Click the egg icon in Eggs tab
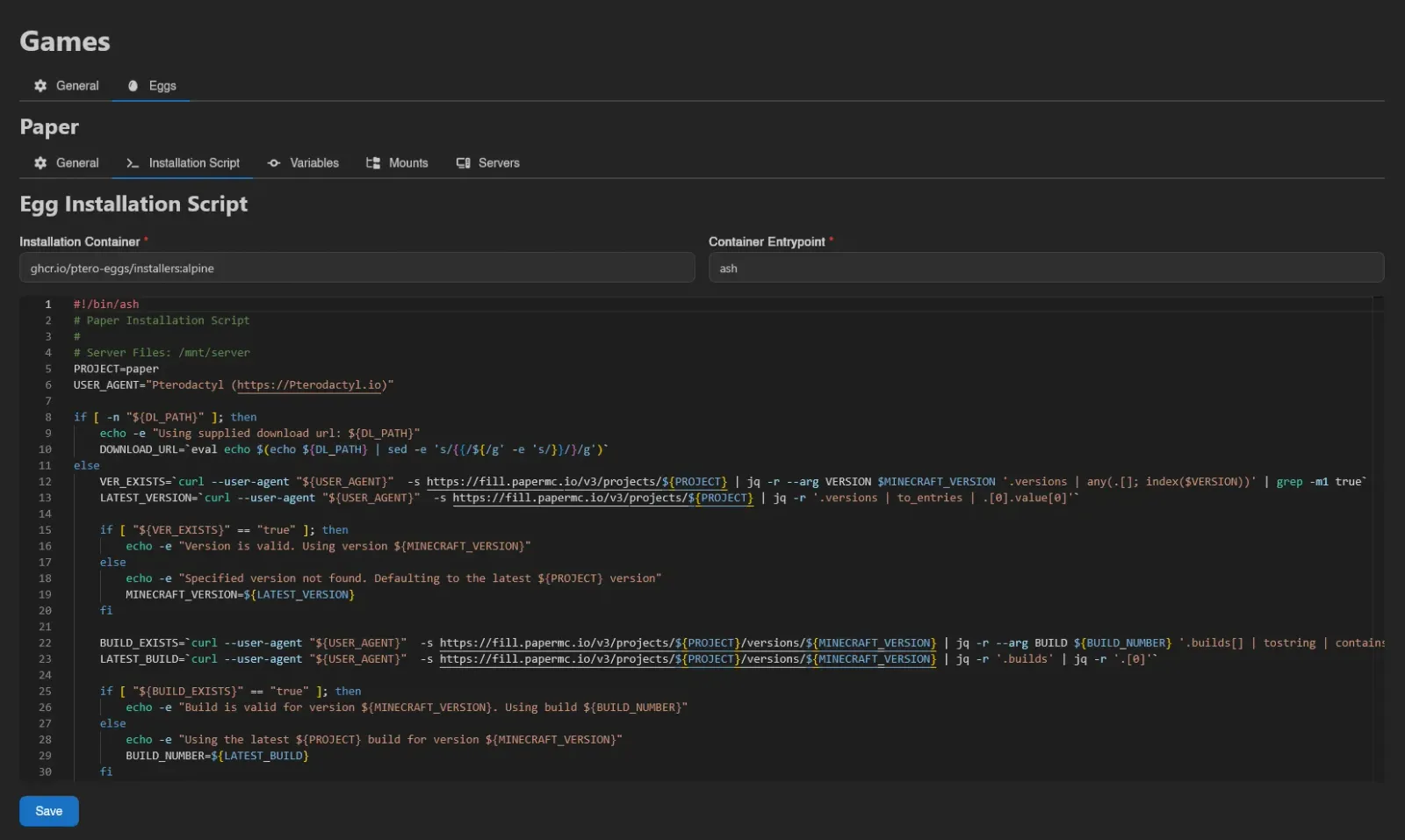The image size is (1405, 840). pyautogui.click(x=133, y=86)
